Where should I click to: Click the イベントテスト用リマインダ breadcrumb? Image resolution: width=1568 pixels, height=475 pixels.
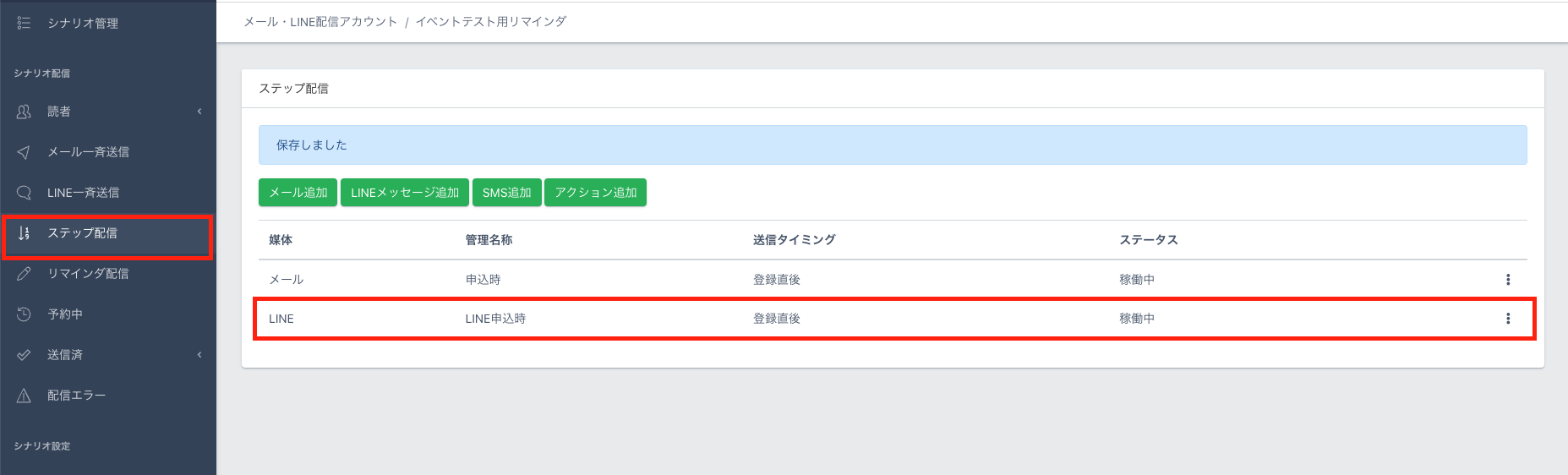[490, 22]
